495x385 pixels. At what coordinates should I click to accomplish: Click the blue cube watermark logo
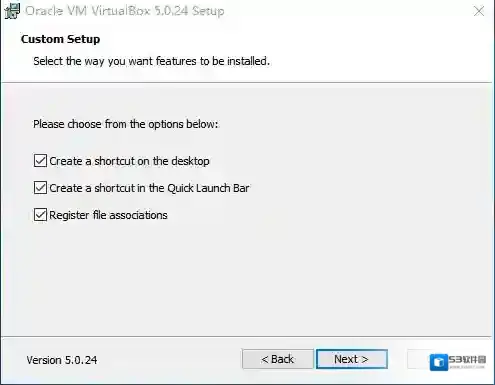(439, 362)
